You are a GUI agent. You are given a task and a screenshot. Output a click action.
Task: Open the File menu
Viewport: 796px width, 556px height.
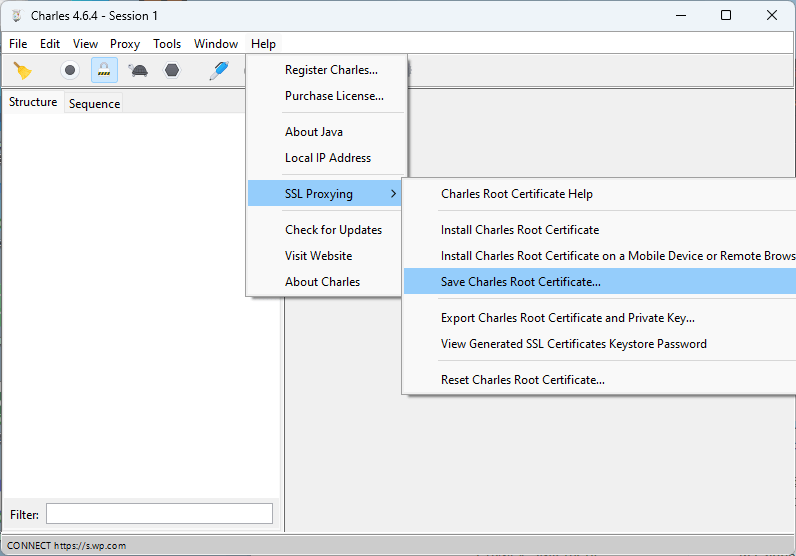click(x=18, y=44)
